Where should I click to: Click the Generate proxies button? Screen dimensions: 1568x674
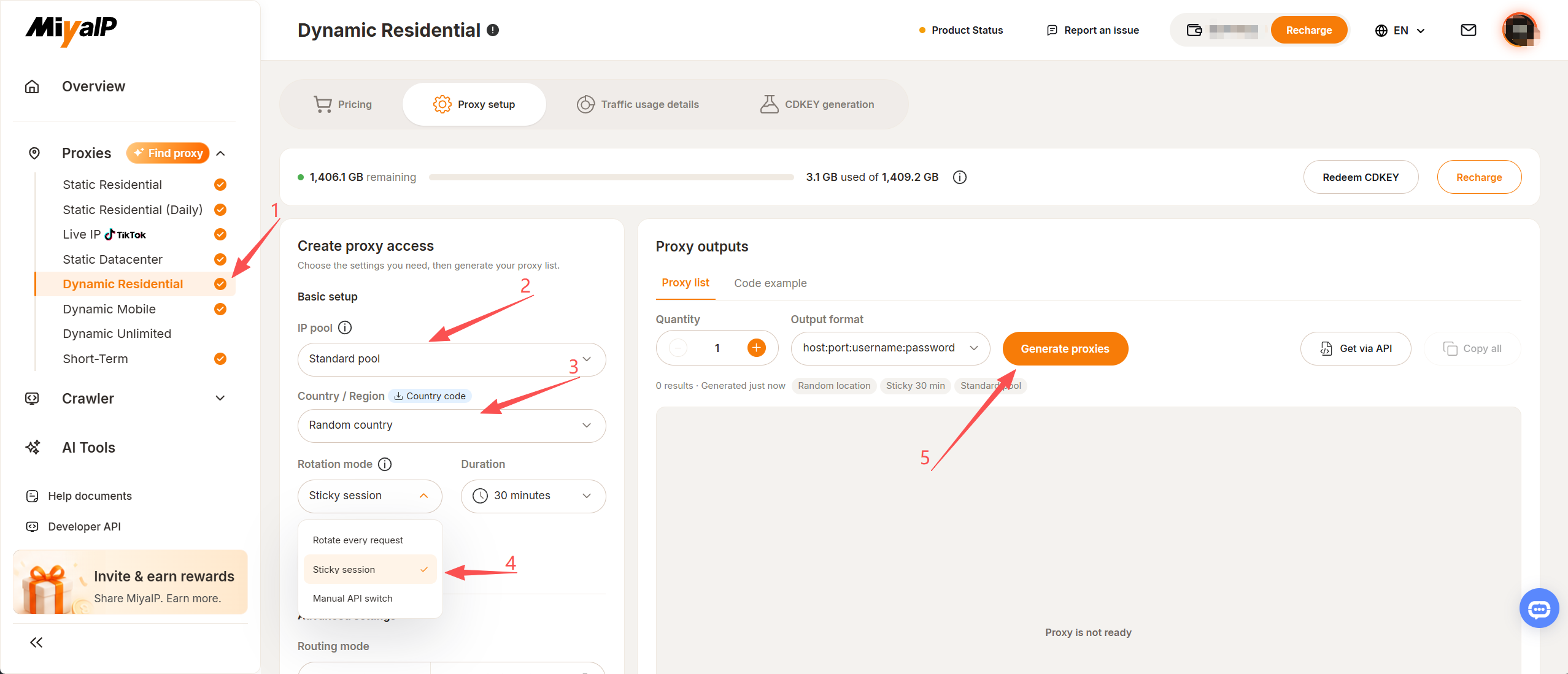(x=1065, y=348)
